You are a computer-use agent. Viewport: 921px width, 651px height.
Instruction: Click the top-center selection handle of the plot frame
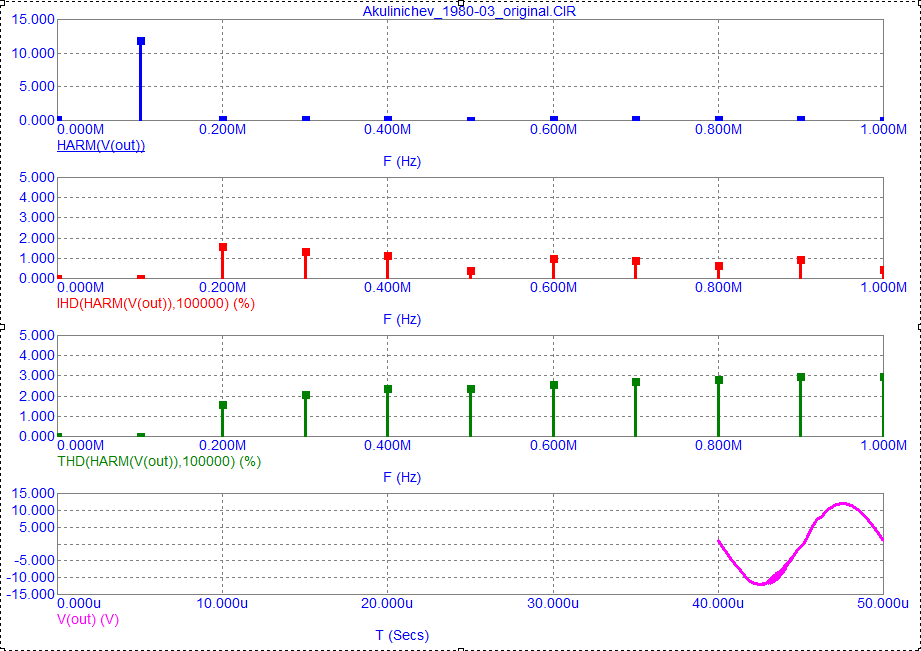(x=461, y=2)
